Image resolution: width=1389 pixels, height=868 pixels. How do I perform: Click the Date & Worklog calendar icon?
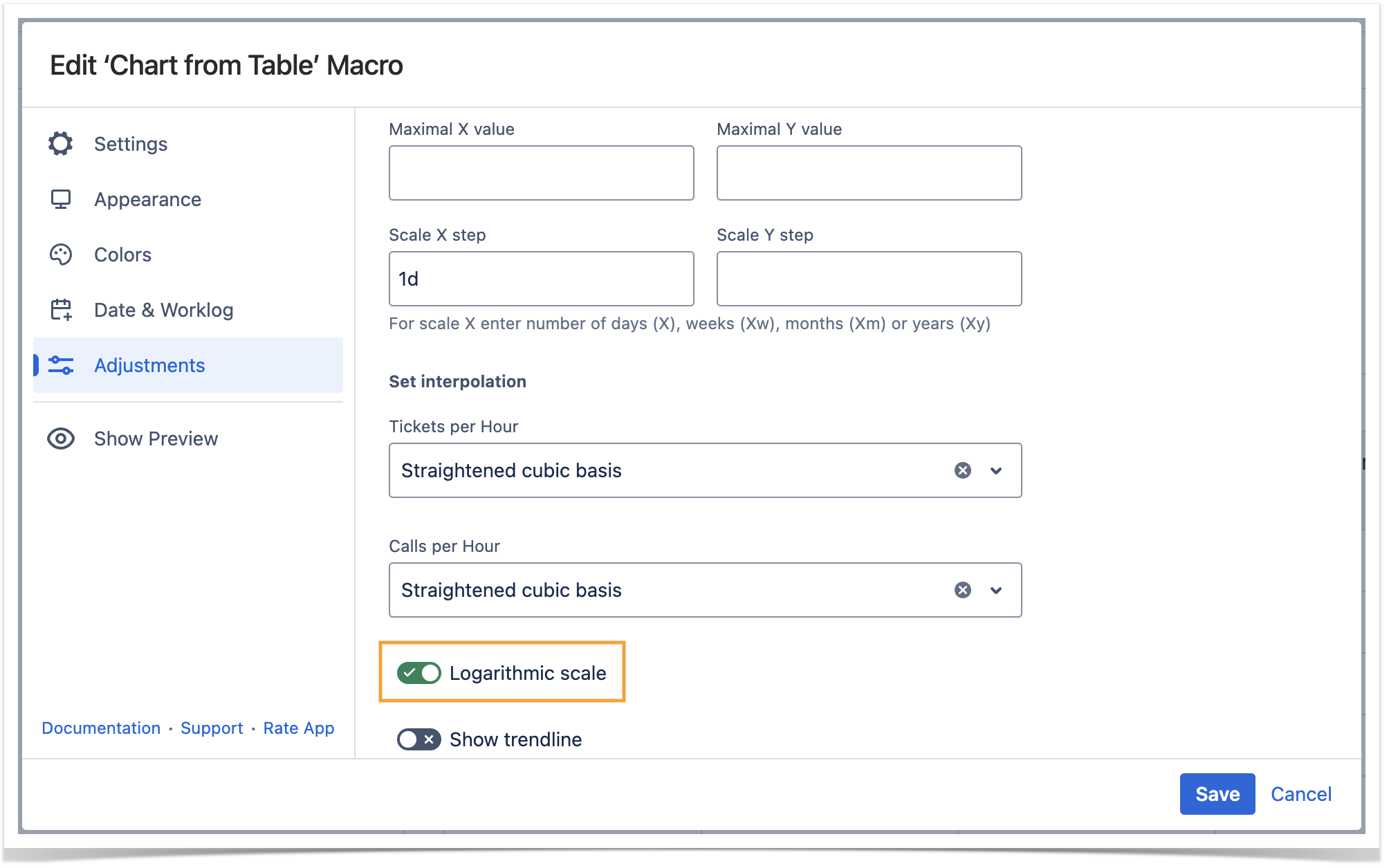[61, 310]
